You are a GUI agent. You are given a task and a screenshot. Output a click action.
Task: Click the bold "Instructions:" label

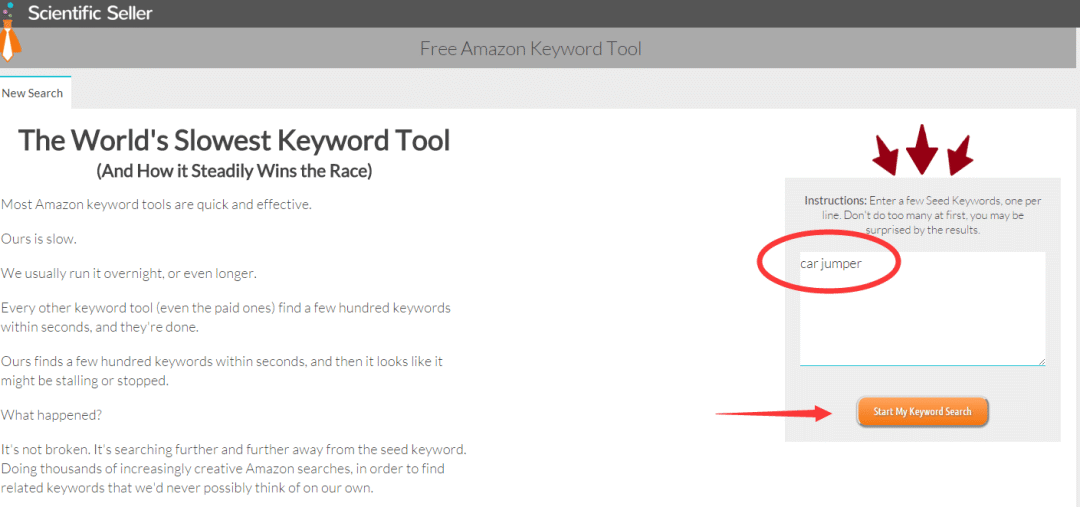[x=835, y=201]
